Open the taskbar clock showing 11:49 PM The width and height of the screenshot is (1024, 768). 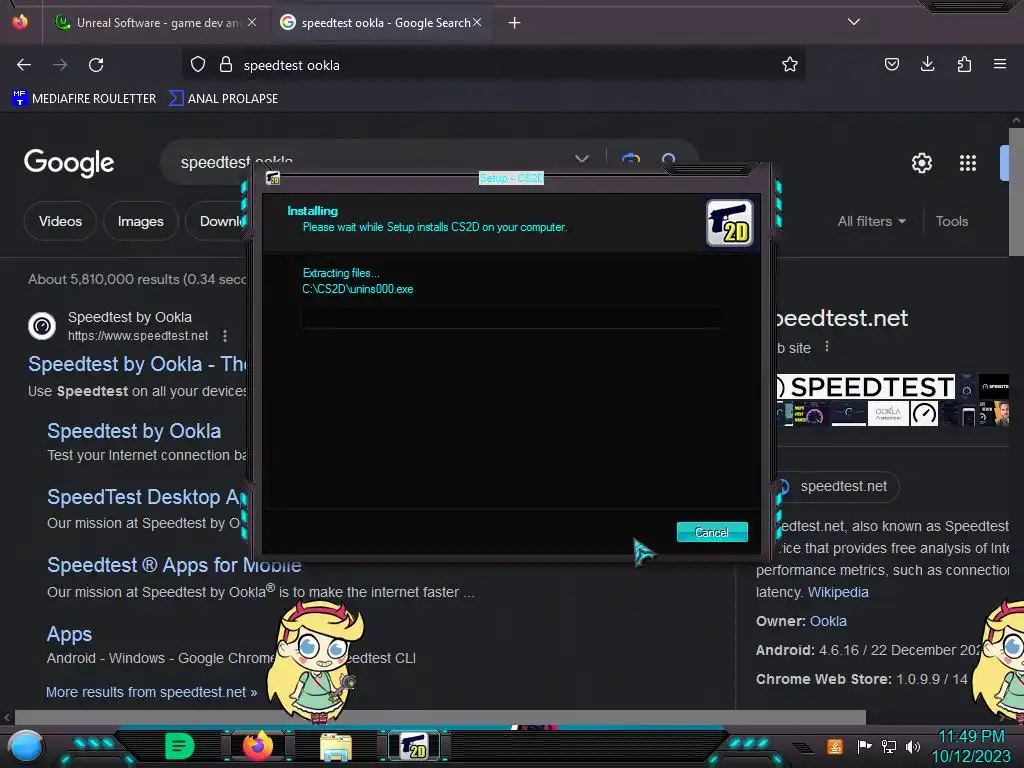pos(971,746)
